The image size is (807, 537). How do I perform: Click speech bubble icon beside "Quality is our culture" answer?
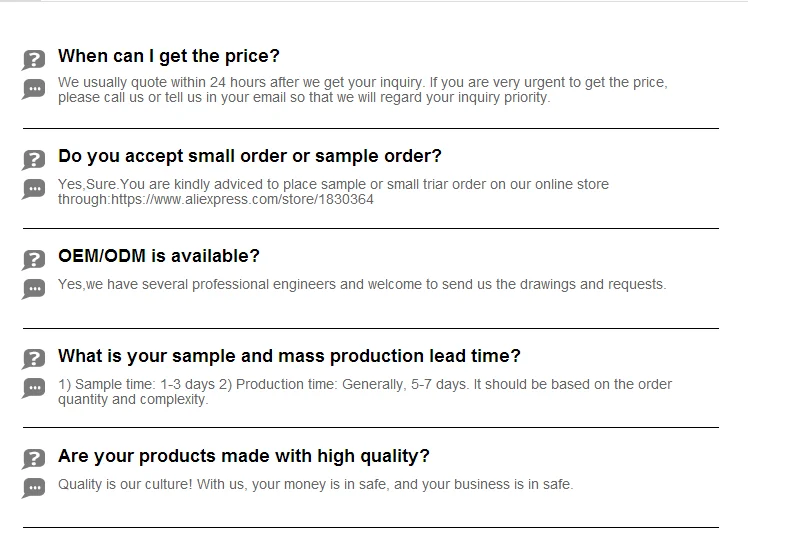(34, 488)
